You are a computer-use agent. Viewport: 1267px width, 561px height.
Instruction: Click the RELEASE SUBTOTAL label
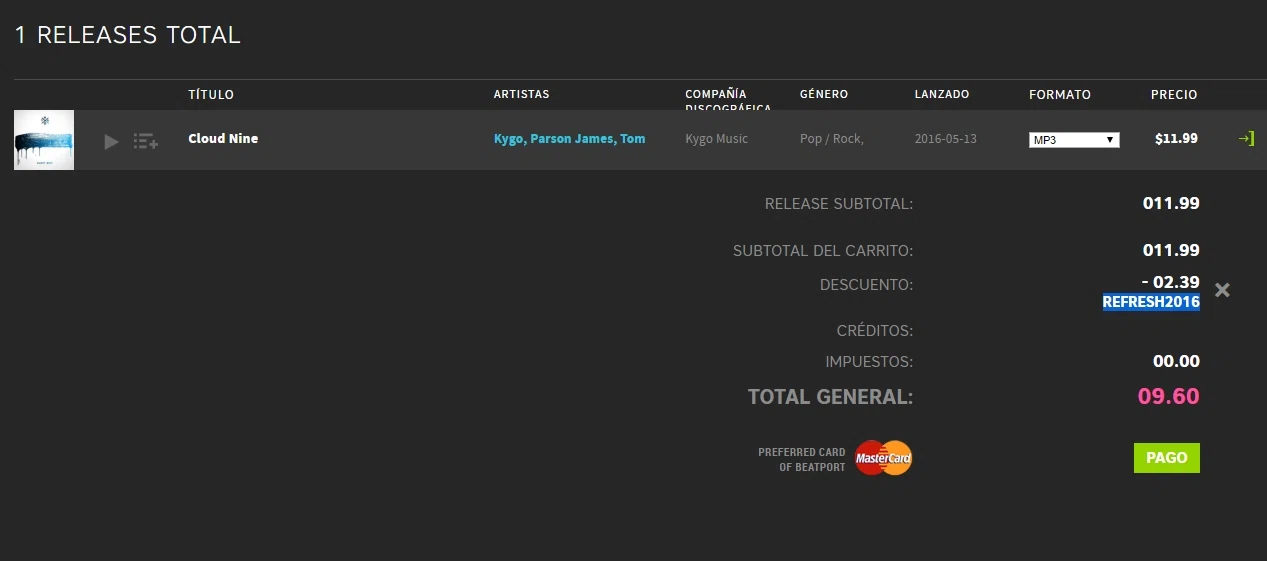click(839, 204)
